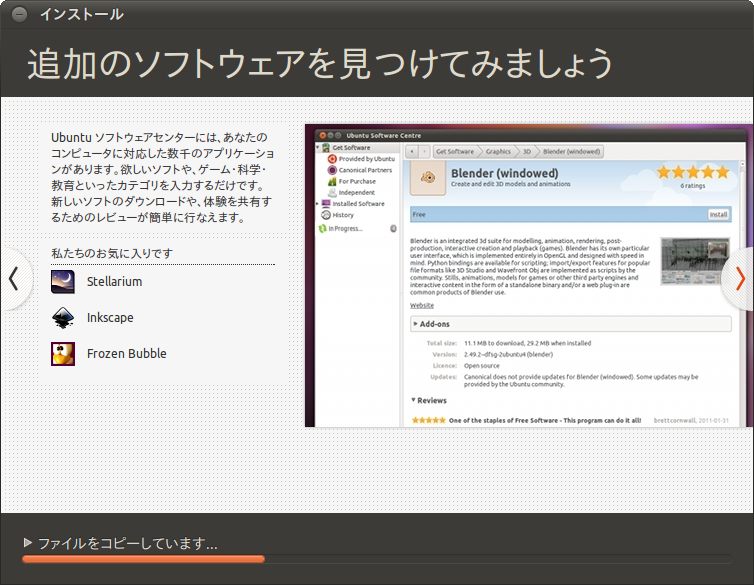Open the Blender Website link
The image size is (754, 585).
tap(422, 305)
